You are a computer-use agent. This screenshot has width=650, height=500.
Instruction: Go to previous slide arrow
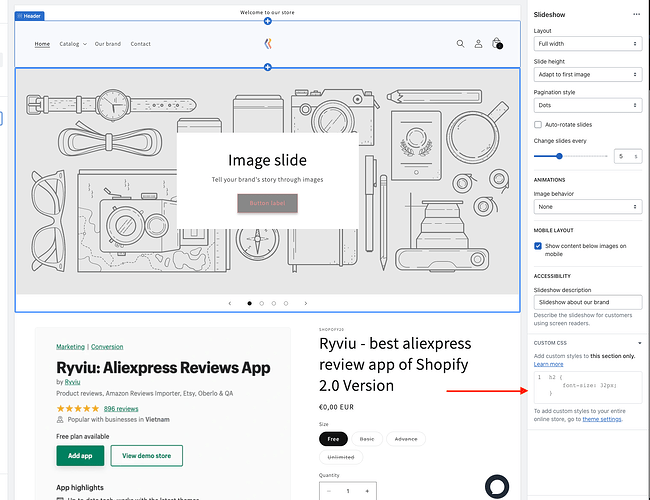tap(230, 303)
